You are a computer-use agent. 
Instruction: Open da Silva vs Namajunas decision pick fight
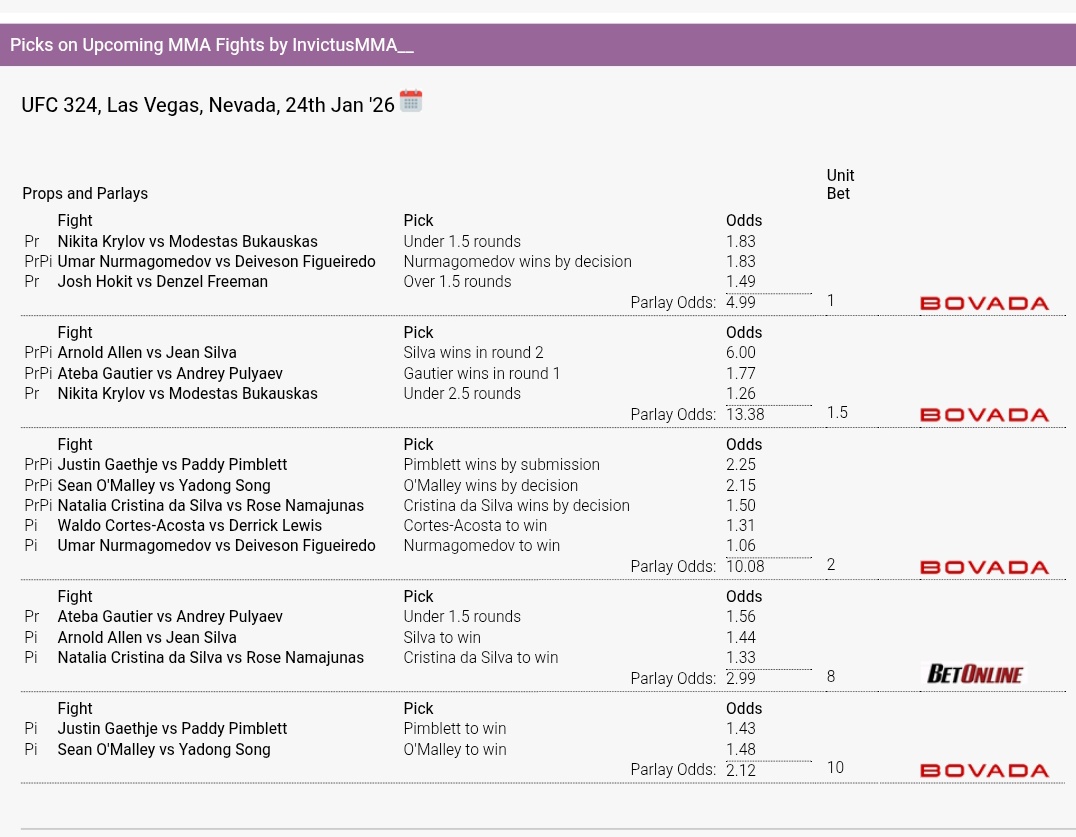211,506
